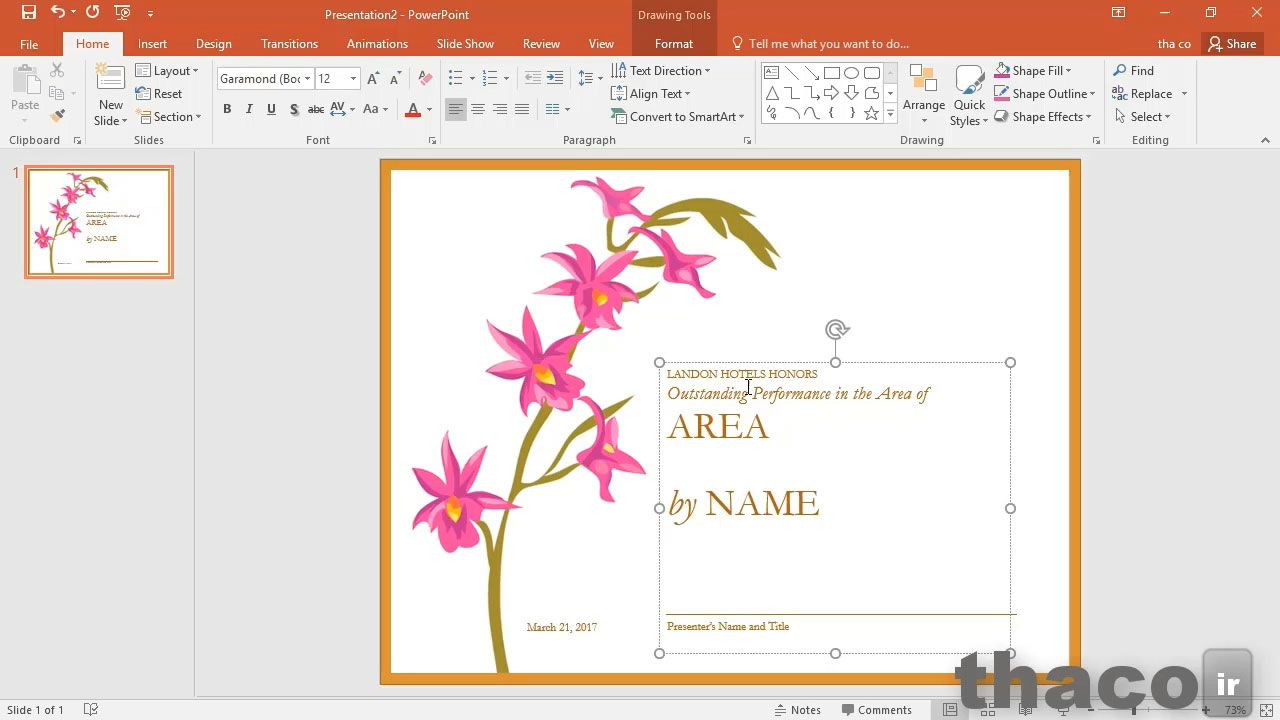Switch to the Animations tab
This screenshot has width=1280, height=720.
[x=377, y=44]
